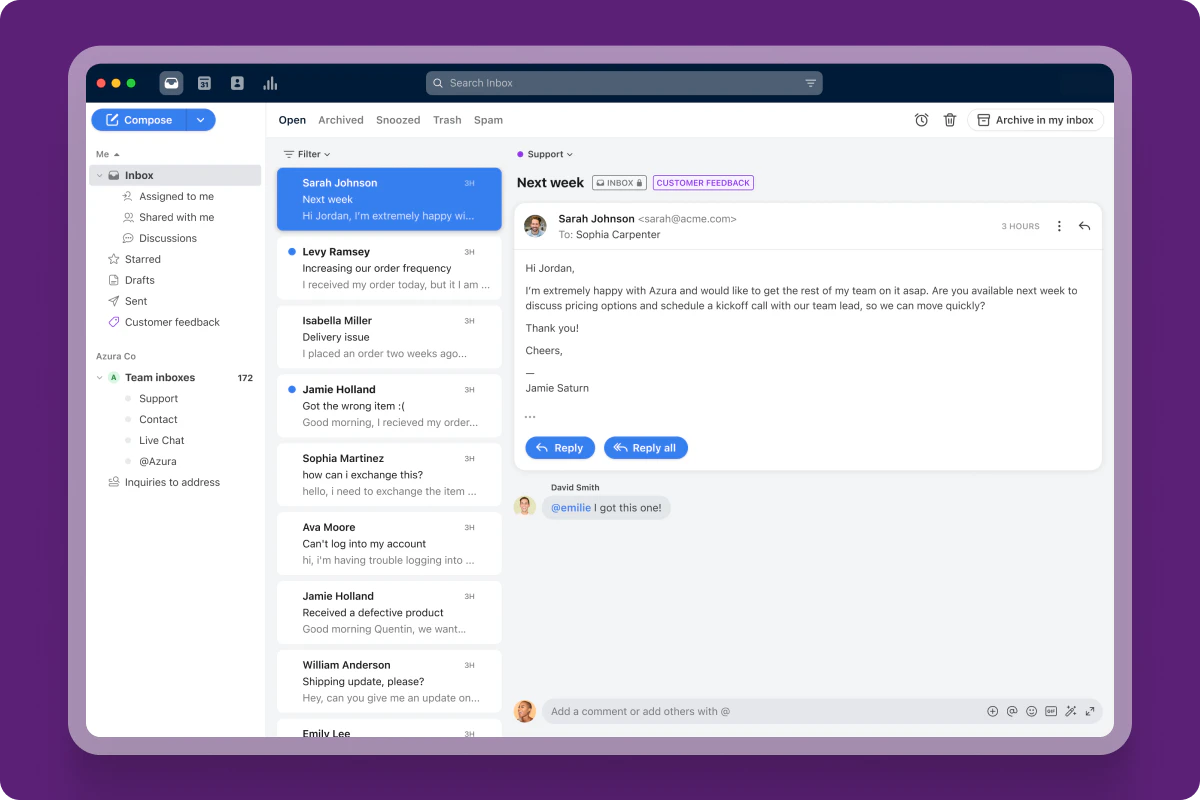Trigger the AI magic wand icon
This screenshot has height=800, width=1200.
pyautogui.click(x=1071, y=711)
